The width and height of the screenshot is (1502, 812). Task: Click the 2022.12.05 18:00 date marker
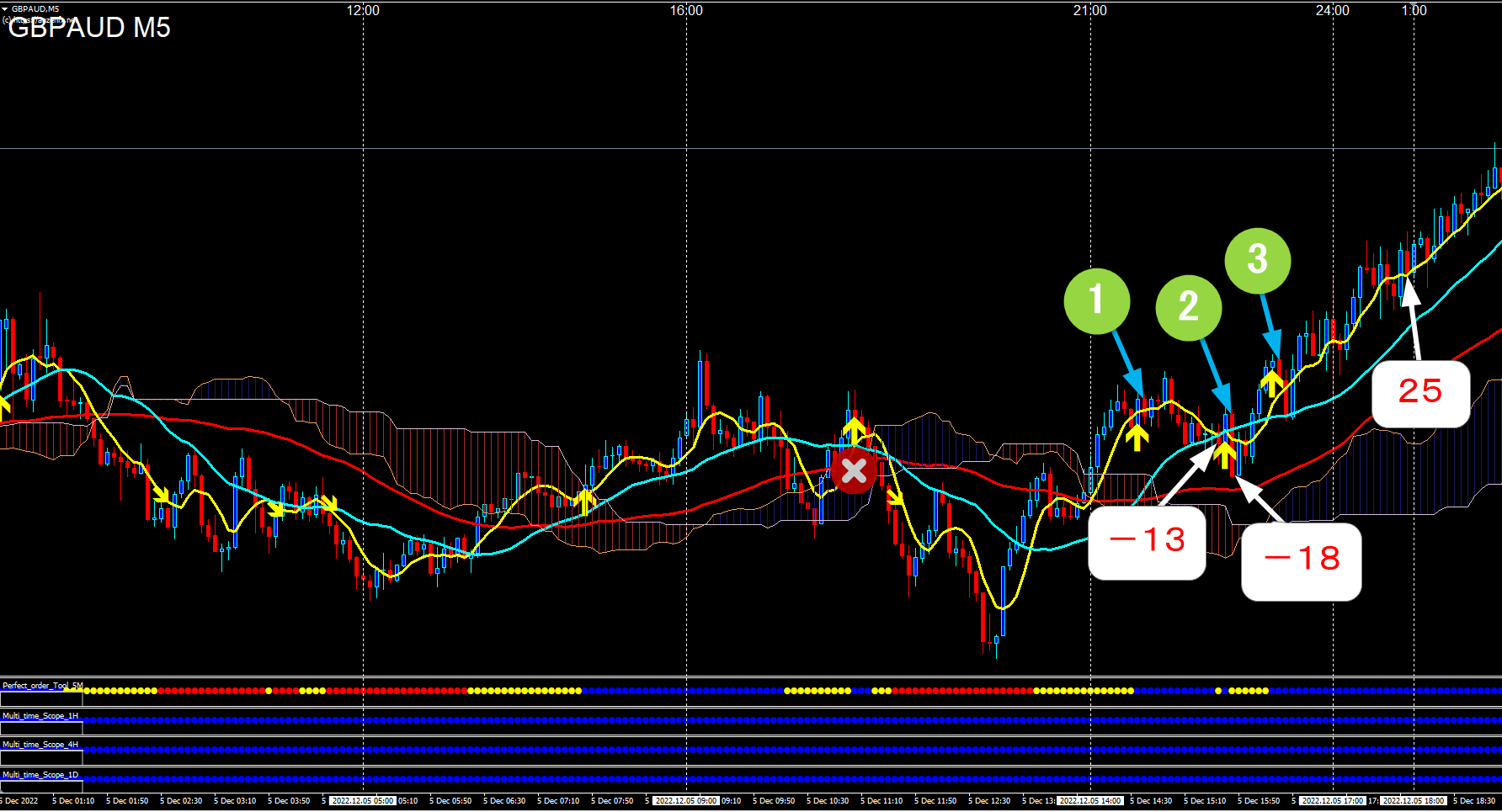(x=1414, y=801)
